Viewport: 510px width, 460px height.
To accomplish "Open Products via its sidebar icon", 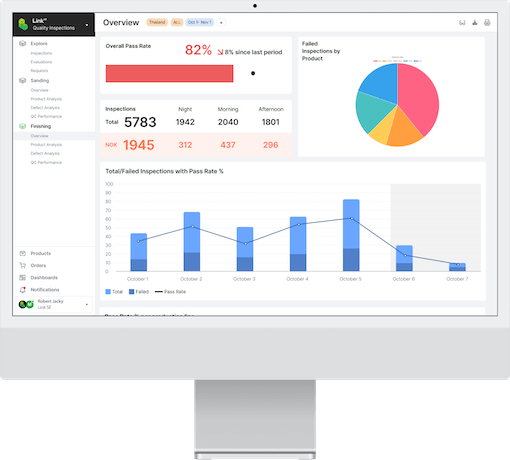I will [x=23, y=253].
